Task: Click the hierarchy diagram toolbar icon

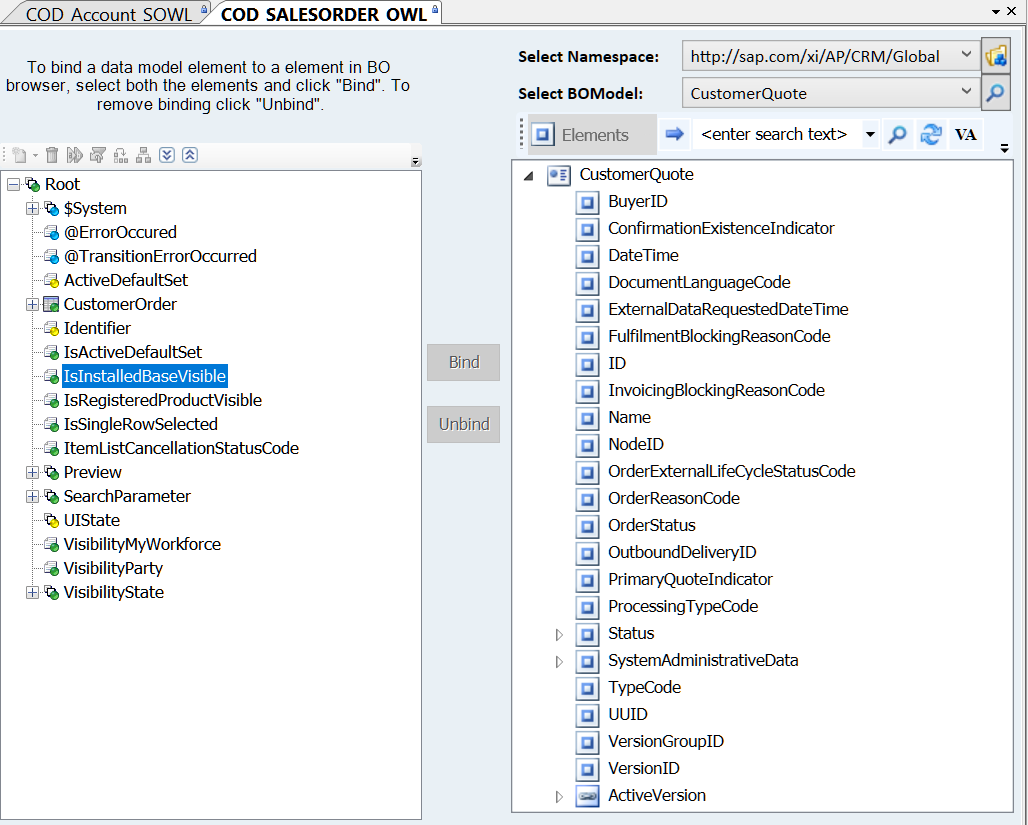Action: tap(144, 155)
